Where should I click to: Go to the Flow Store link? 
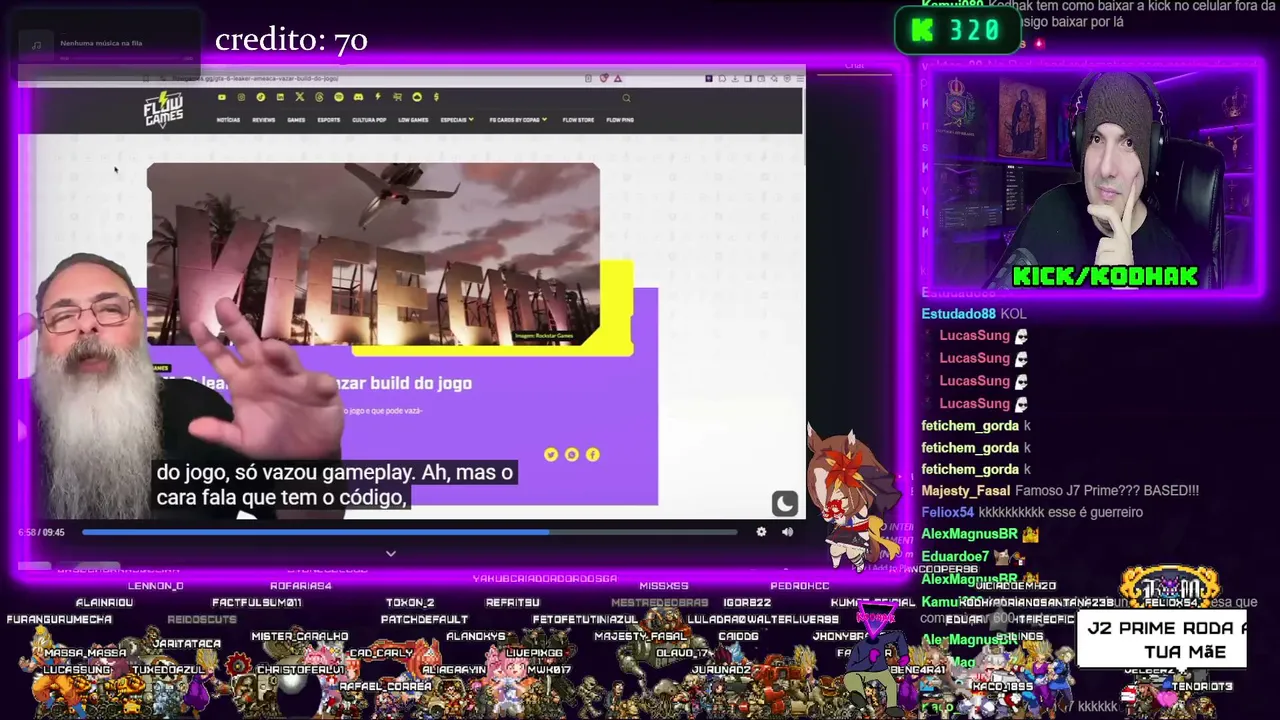tap(578, 120)
